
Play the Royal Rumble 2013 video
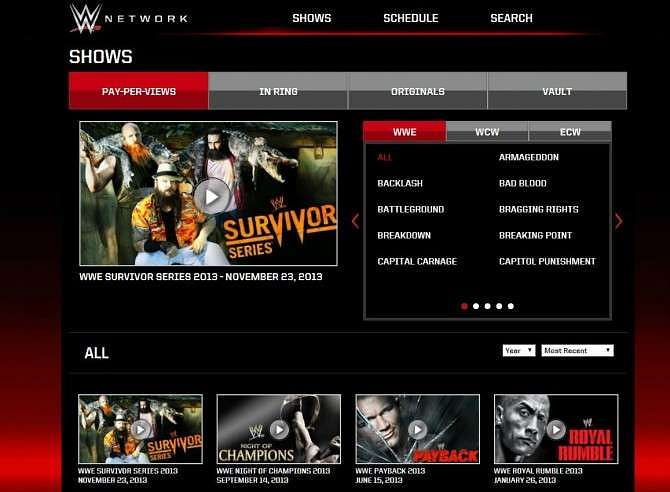(556, 429)
